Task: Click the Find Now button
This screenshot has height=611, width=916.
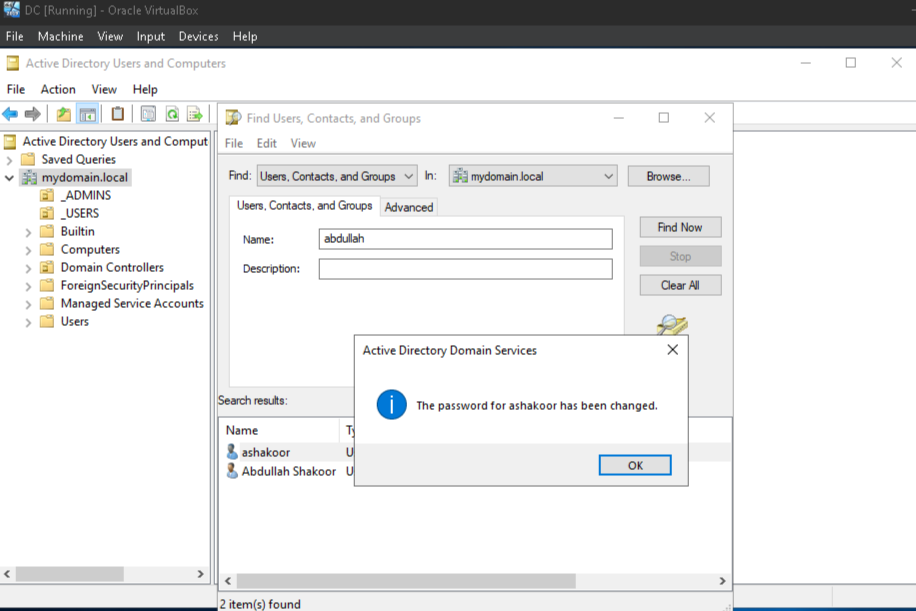Action: 680,227
